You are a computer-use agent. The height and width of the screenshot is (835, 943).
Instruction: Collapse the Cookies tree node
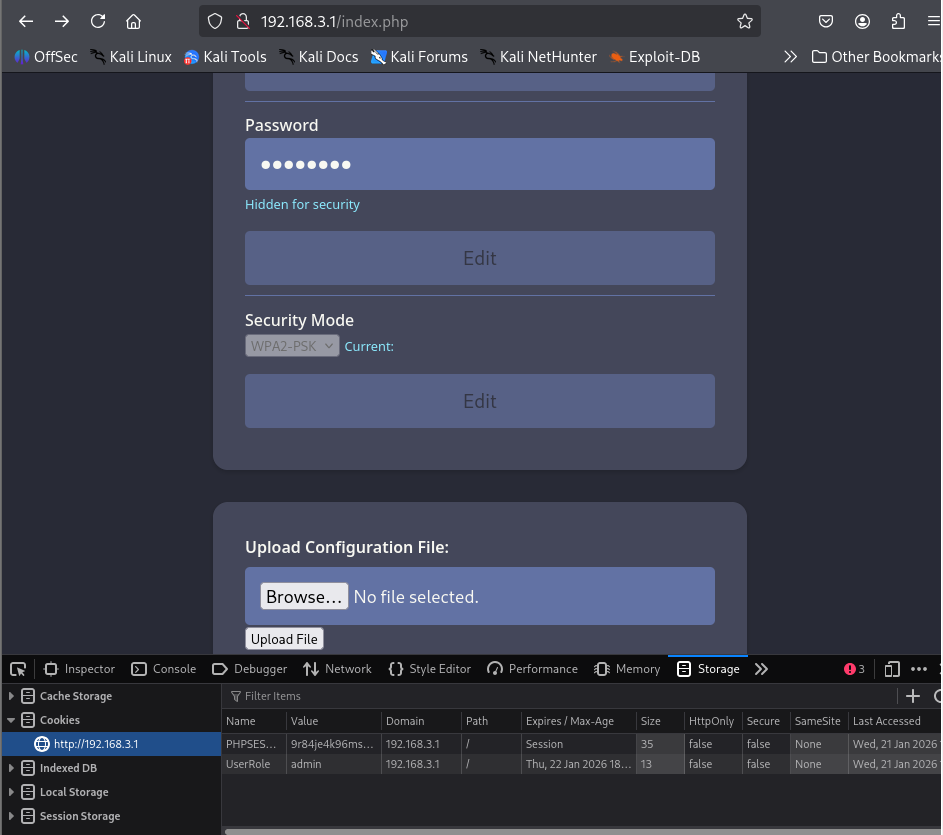11,720
